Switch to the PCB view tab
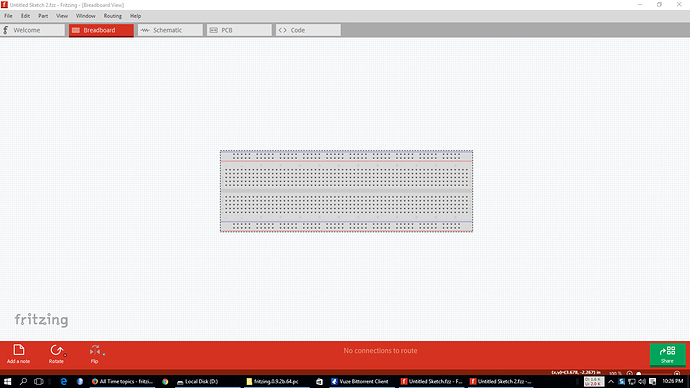The width and height of the screenshot is (690, 388). coord(239,30)
